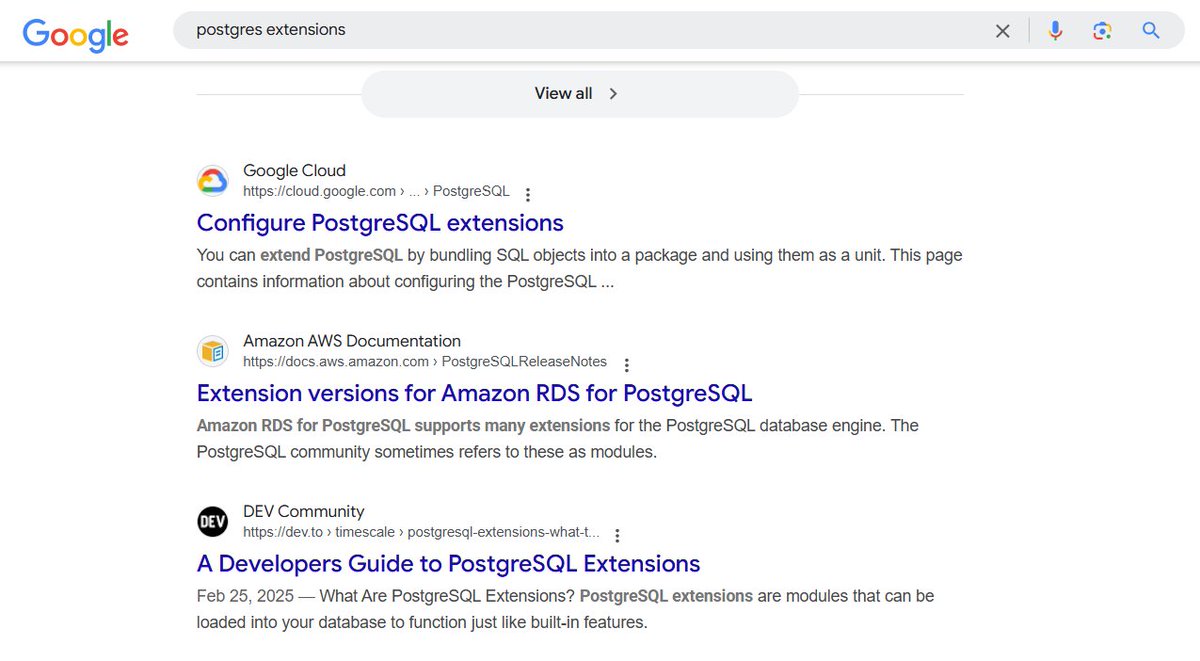Expand results with the View all button

pyautogui.click(x=579, y=94)
